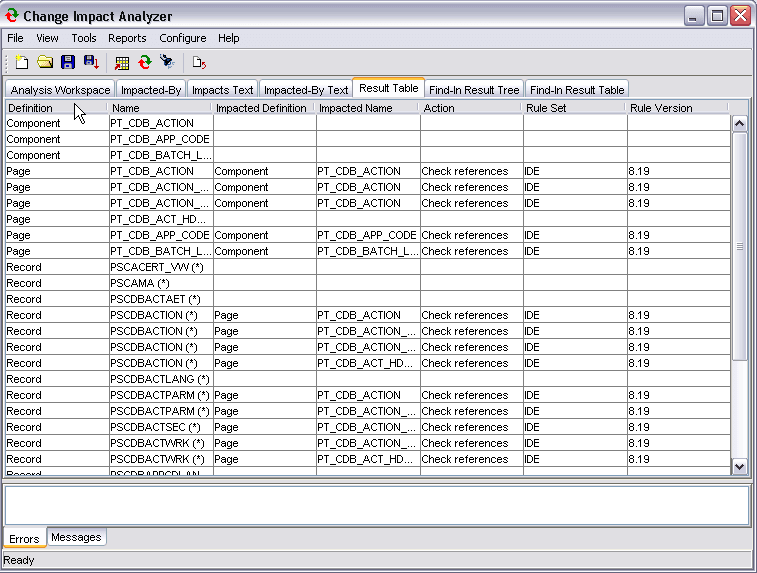757x573 pixels.
Task: Click the red-green circular arrows toolbar icon
Action: (145, 62)
